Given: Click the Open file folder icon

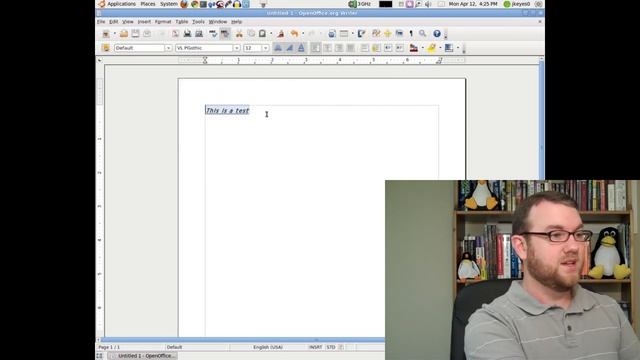Looking at the screenshot, I should (x=124, y=34).
